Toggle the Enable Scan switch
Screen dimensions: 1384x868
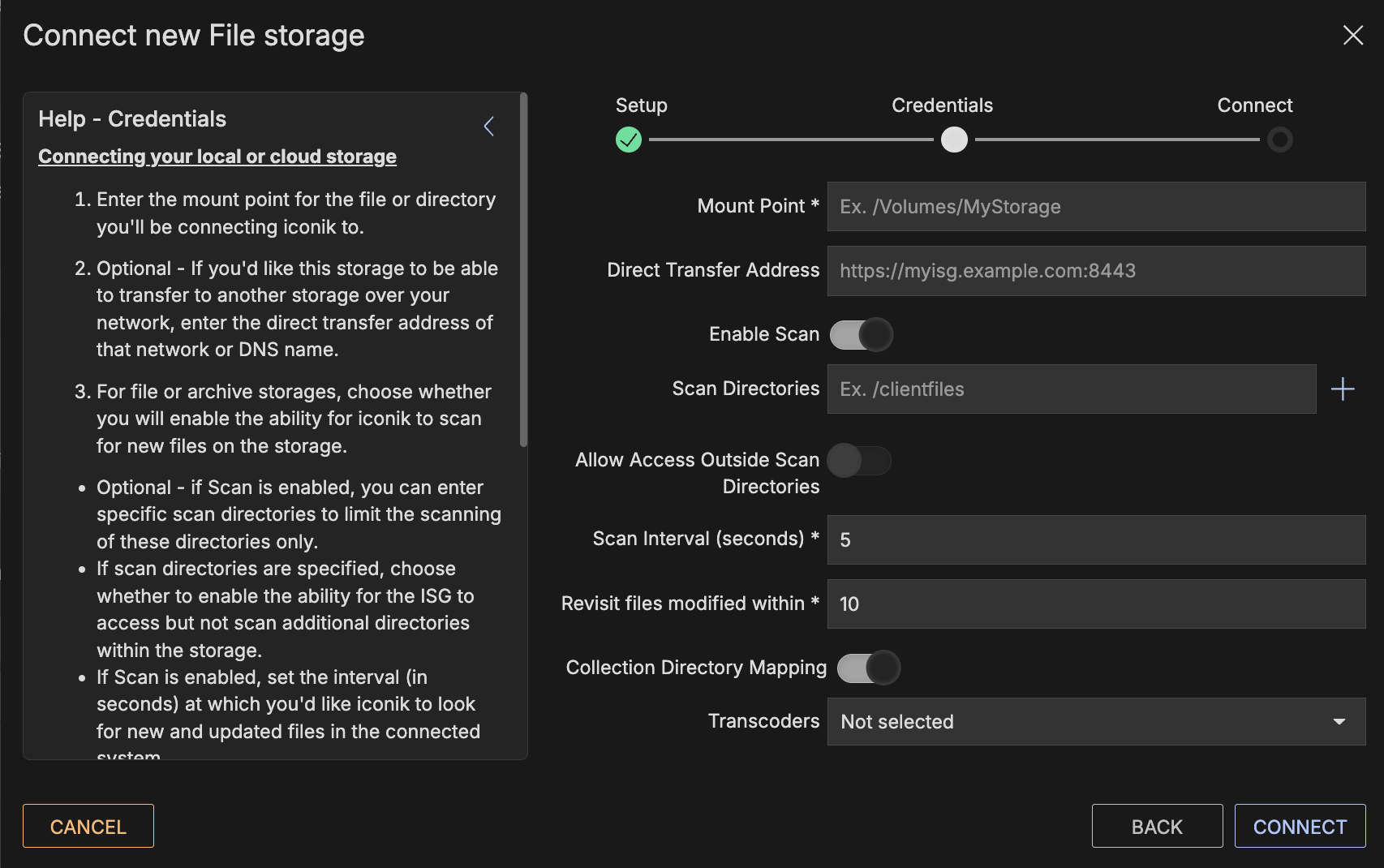point(861,334)
